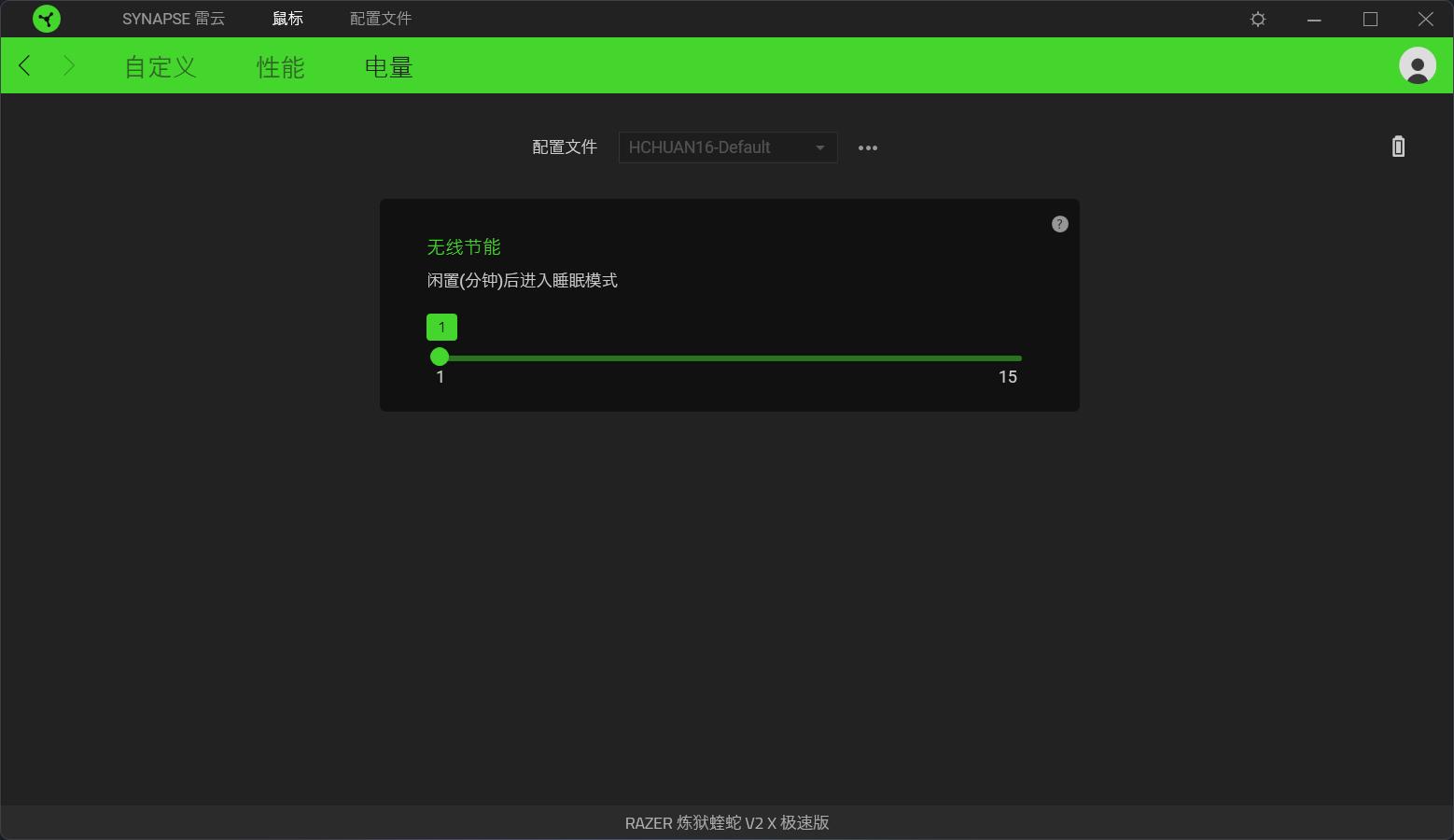Switch to the 性能 subtab

pos(279,65)
